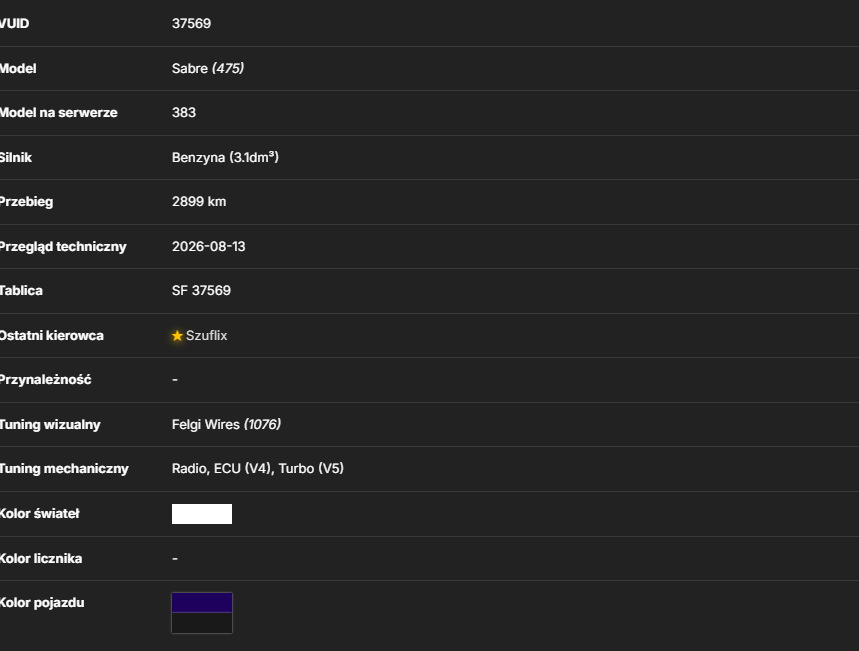The height and width of the screenshot is (651, 859).
Task: Click the gold star icon beside Szuflix
Action: (177, 335)
